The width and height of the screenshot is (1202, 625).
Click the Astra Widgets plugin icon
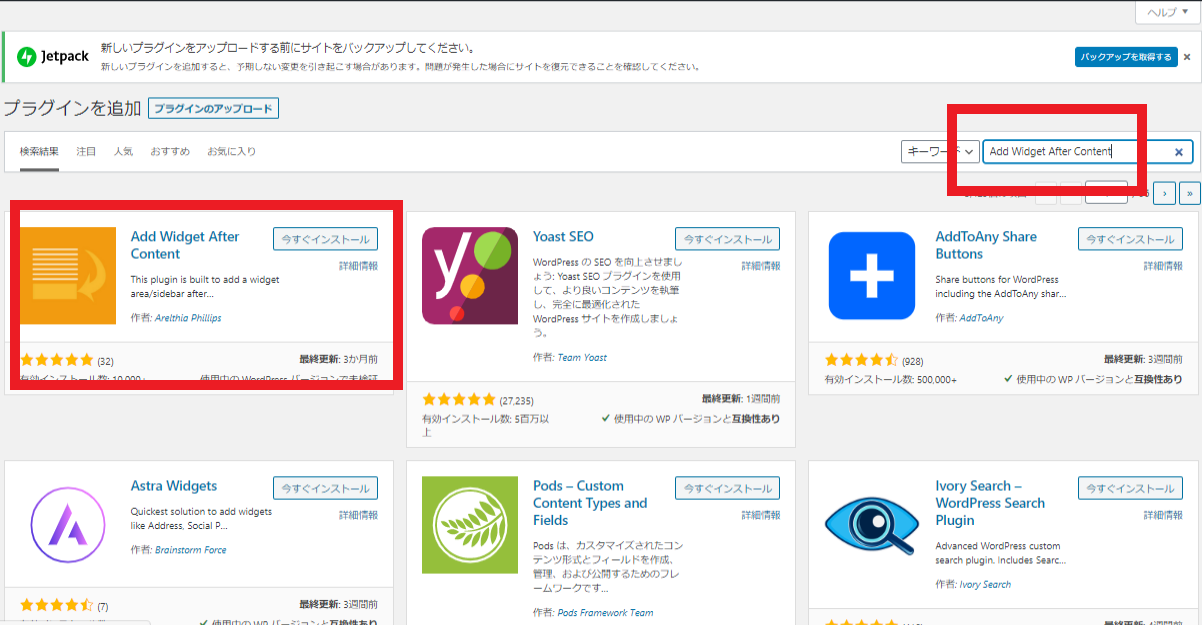click(68, 524)
